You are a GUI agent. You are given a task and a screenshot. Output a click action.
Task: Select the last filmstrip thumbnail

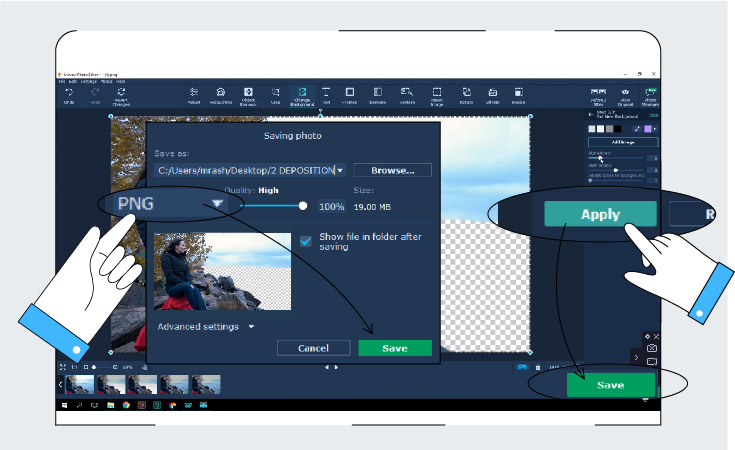coord(206,384)
